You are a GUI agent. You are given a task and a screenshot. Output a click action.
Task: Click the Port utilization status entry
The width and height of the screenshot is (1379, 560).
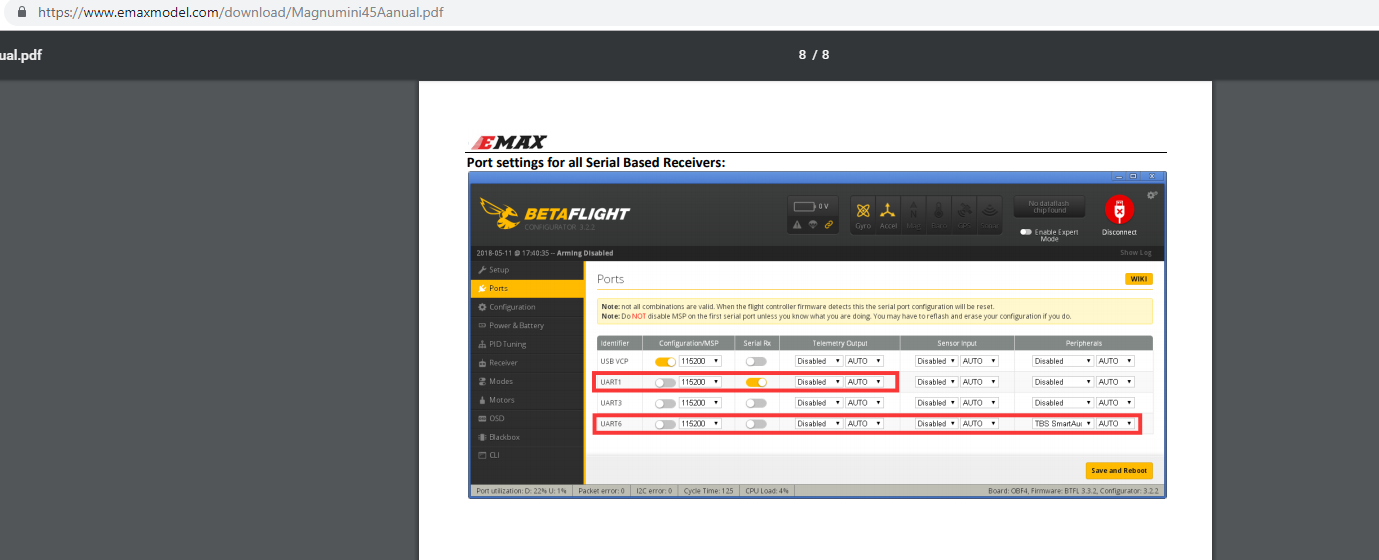[x=521, y=491]
